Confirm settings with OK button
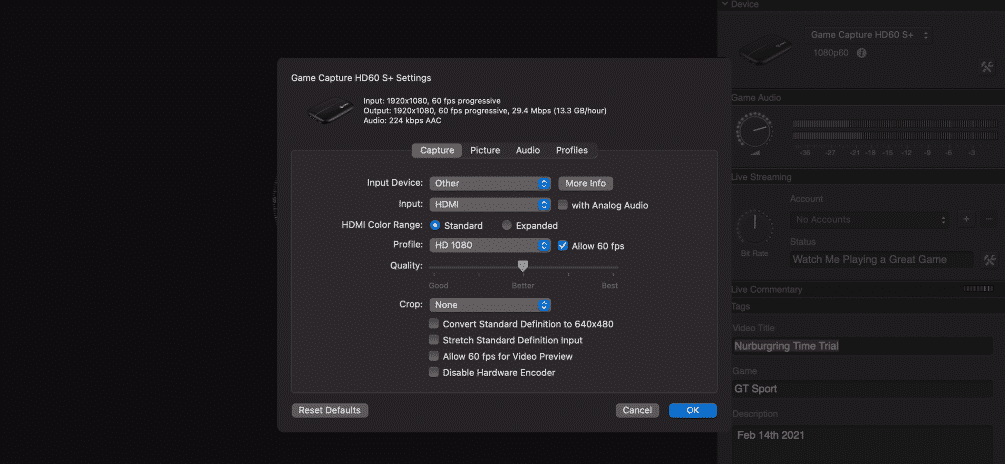The image size is (1005, 464). 693,410
